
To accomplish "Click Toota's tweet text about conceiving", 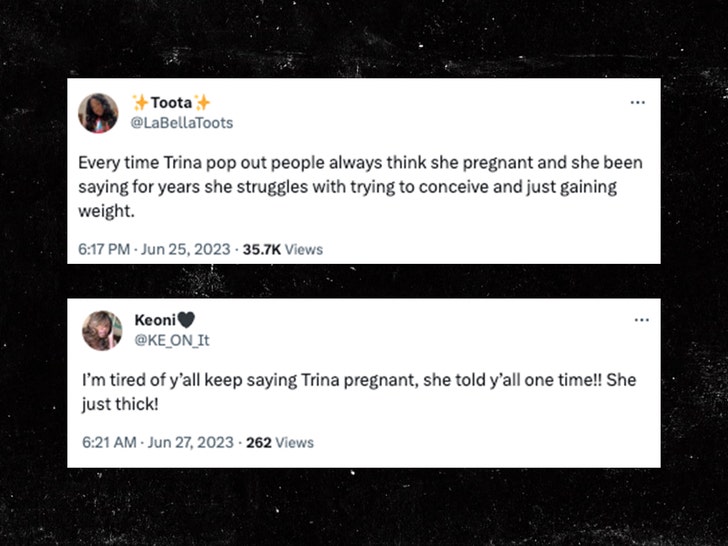I will pos(360,174).
